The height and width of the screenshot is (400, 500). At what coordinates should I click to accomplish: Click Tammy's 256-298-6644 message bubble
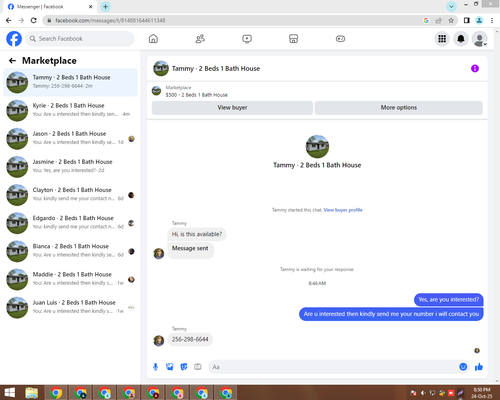pyautogui.click(x=190, y=339)
